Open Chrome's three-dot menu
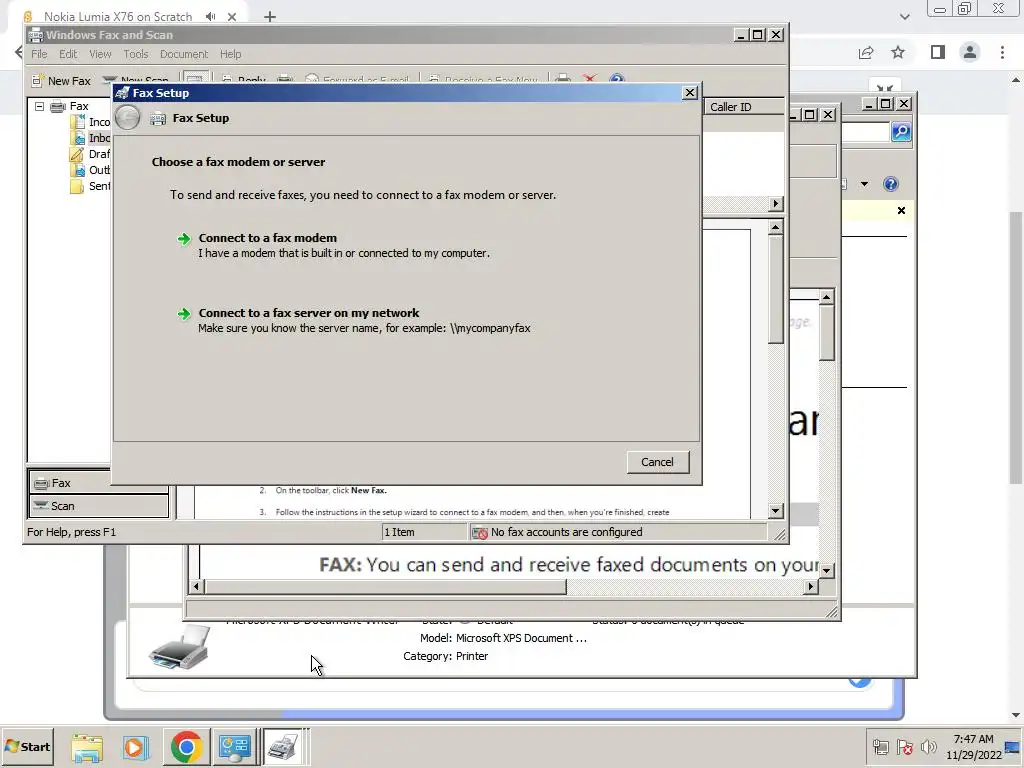The height and width of the screenshot is (768, 1024). (x=1002, y=52)
